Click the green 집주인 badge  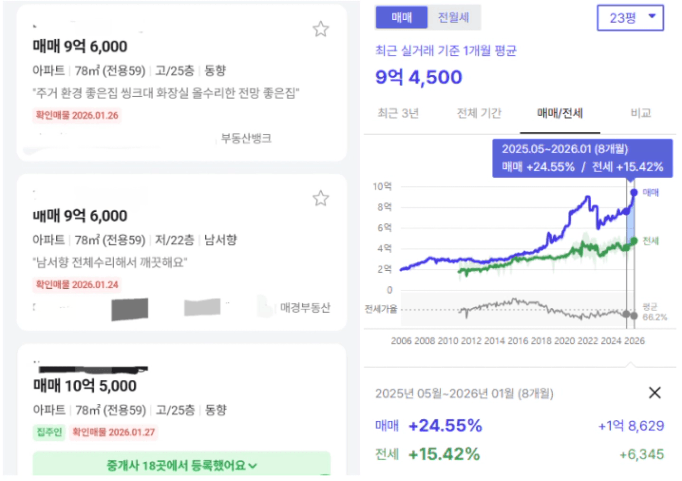tap(50, 432)
